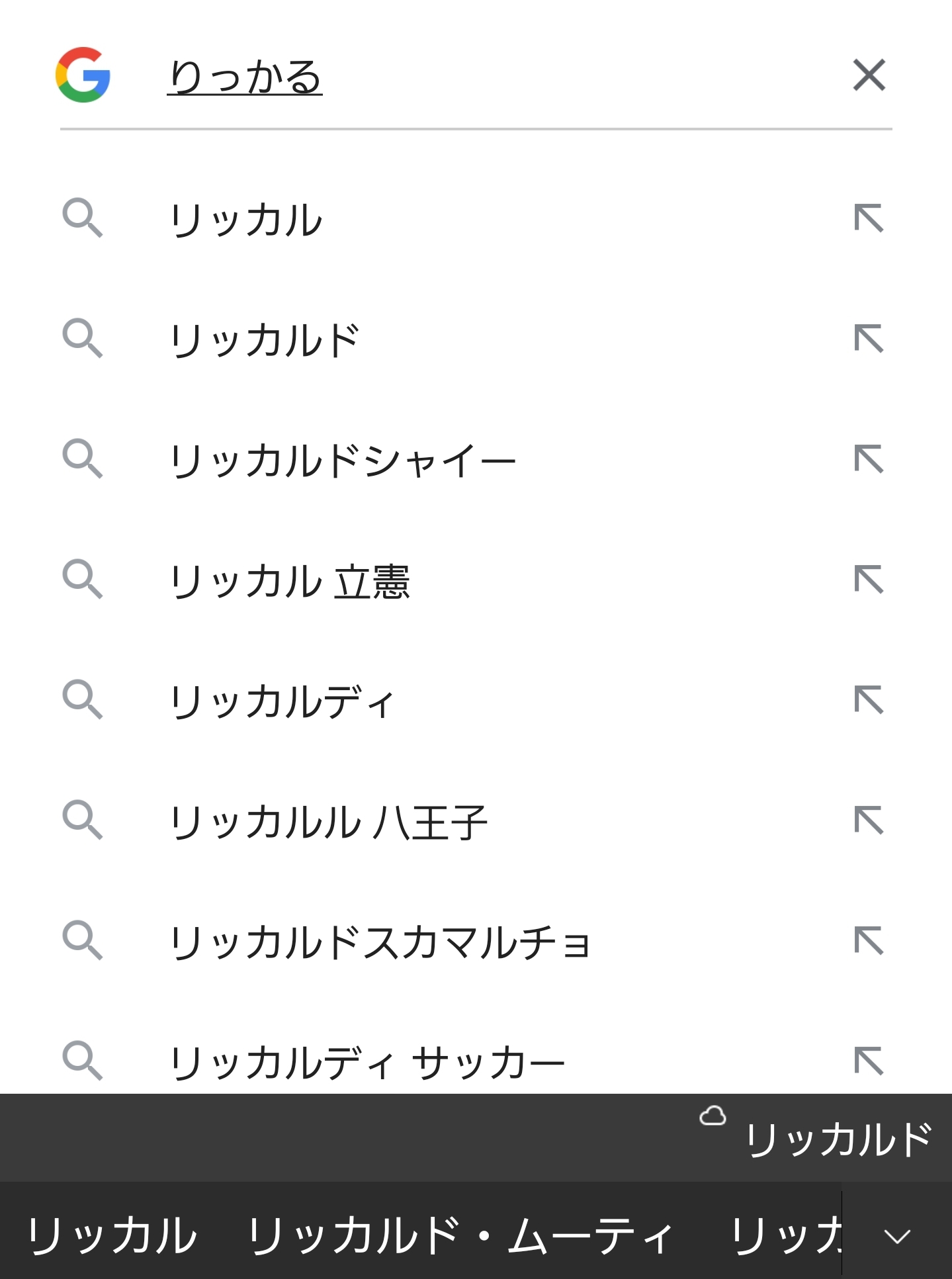The height and width of the screenshot is (1279, 952).
Task: Fill search with リッカル using its arrow icon
Action: tap(869, 218)
